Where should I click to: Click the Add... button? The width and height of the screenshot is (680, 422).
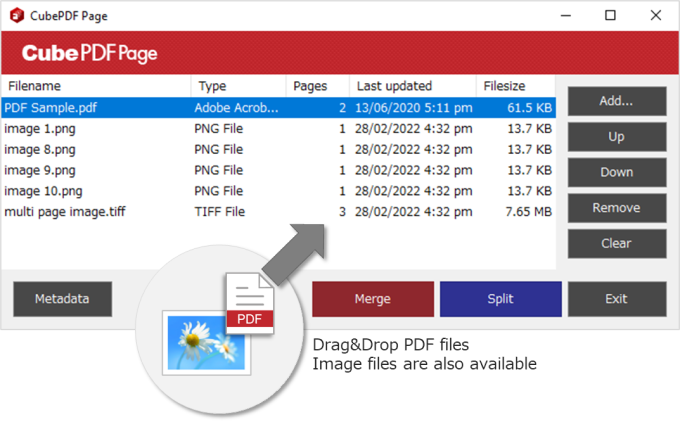click(617, 101)
